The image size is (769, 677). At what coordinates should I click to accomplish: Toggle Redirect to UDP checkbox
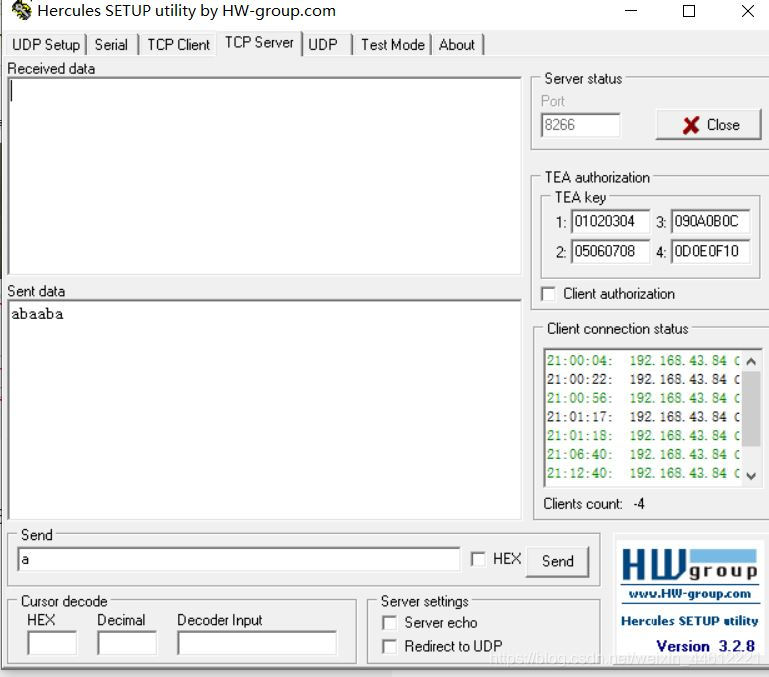click(389, 647)
